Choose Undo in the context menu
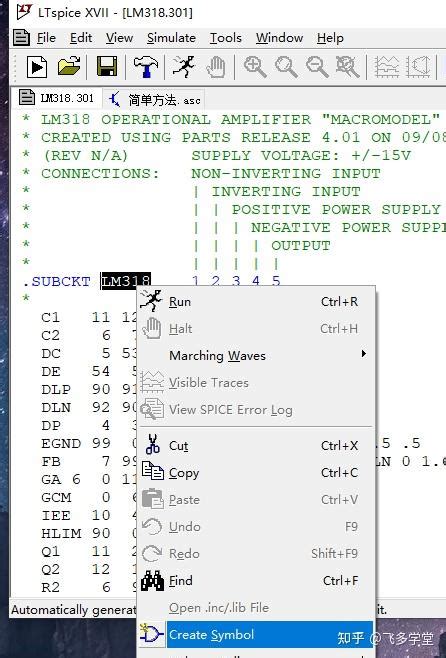The height and width of the screenshot is (658, 446). (x=255, y=526)
